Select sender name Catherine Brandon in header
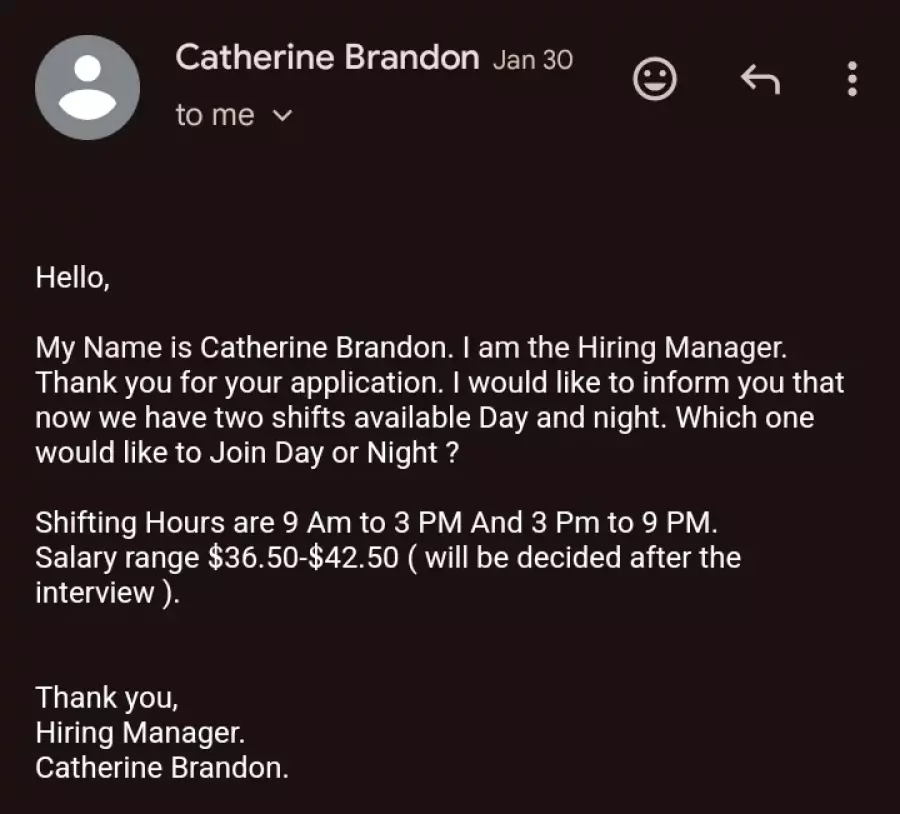Viewport: 900px width, 814px height. pyautogui.click(x=327, y=57)
